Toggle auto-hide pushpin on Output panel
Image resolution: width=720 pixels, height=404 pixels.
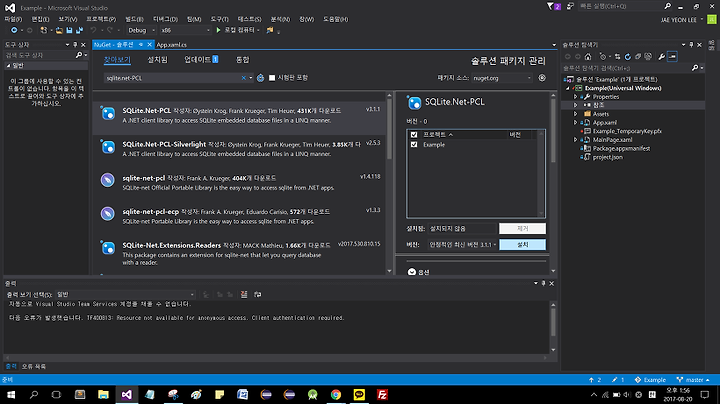coord(543,284)
